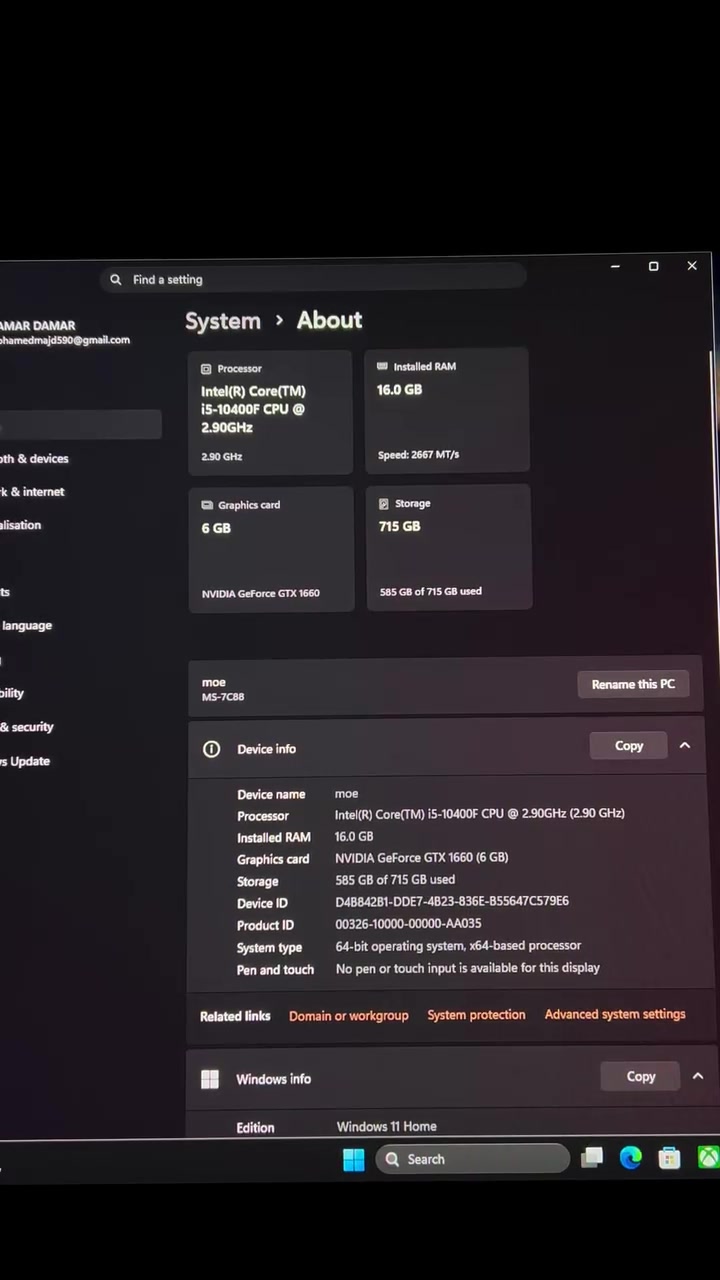Click the Speed: 2667 MT/s text
Image resolution: width=720 pixels, height=1280 pixels.
point(419,455)
